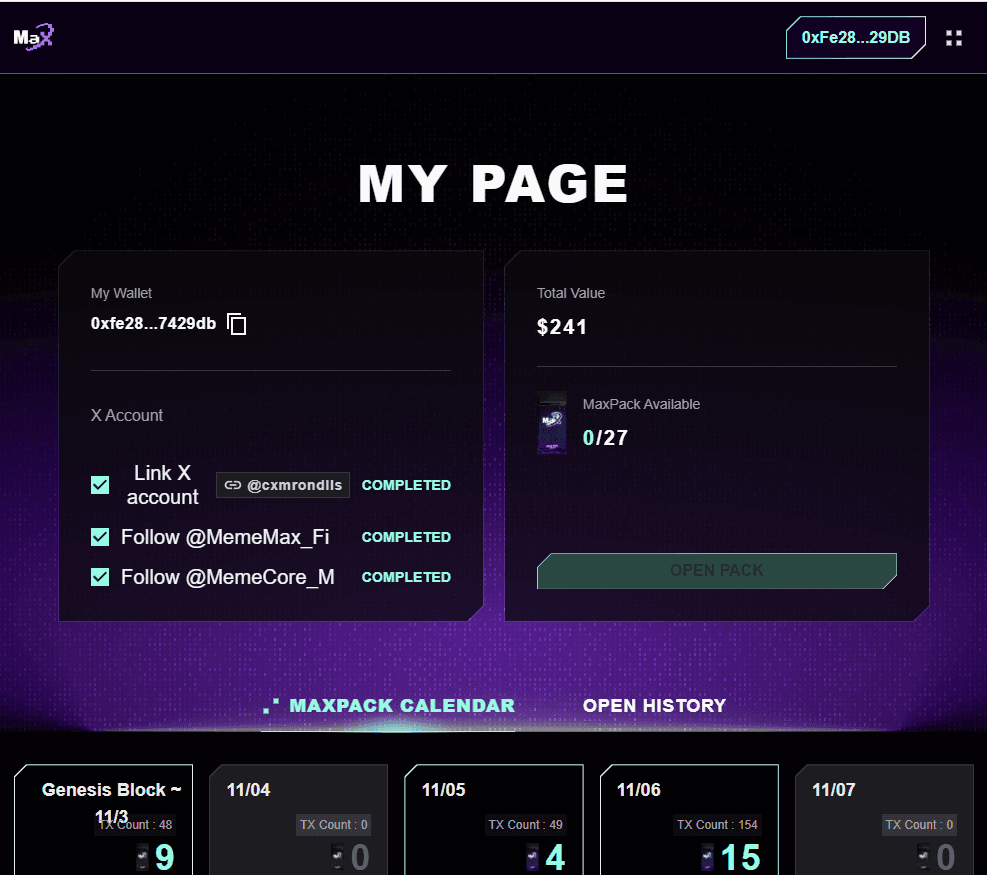The height and width of the screenshot is (875, 987).
Task: Click pack icon in Genesis Block card
Action: click(142, 857)
